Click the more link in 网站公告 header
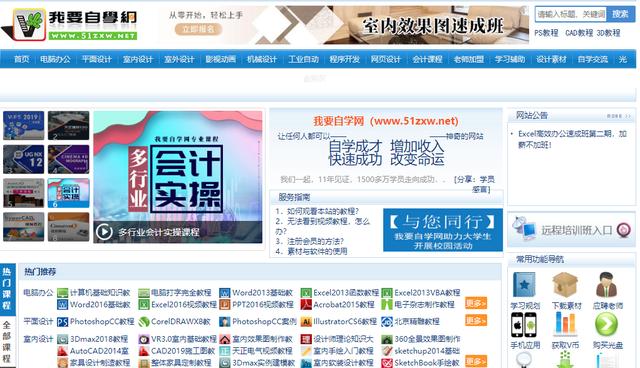This screenshot has width=640, height=368. pyautogui.click(x=618, y=116)
